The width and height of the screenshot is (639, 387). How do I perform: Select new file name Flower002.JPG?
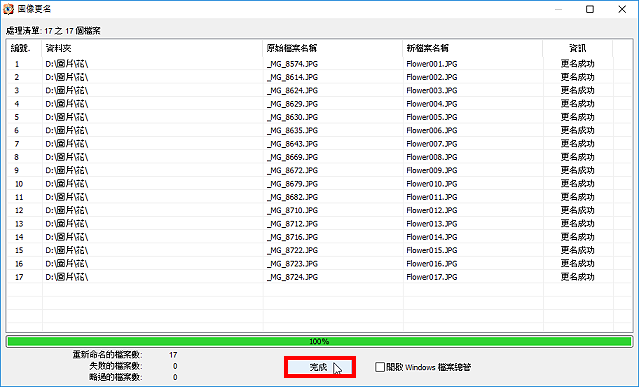tap(432, 77)
